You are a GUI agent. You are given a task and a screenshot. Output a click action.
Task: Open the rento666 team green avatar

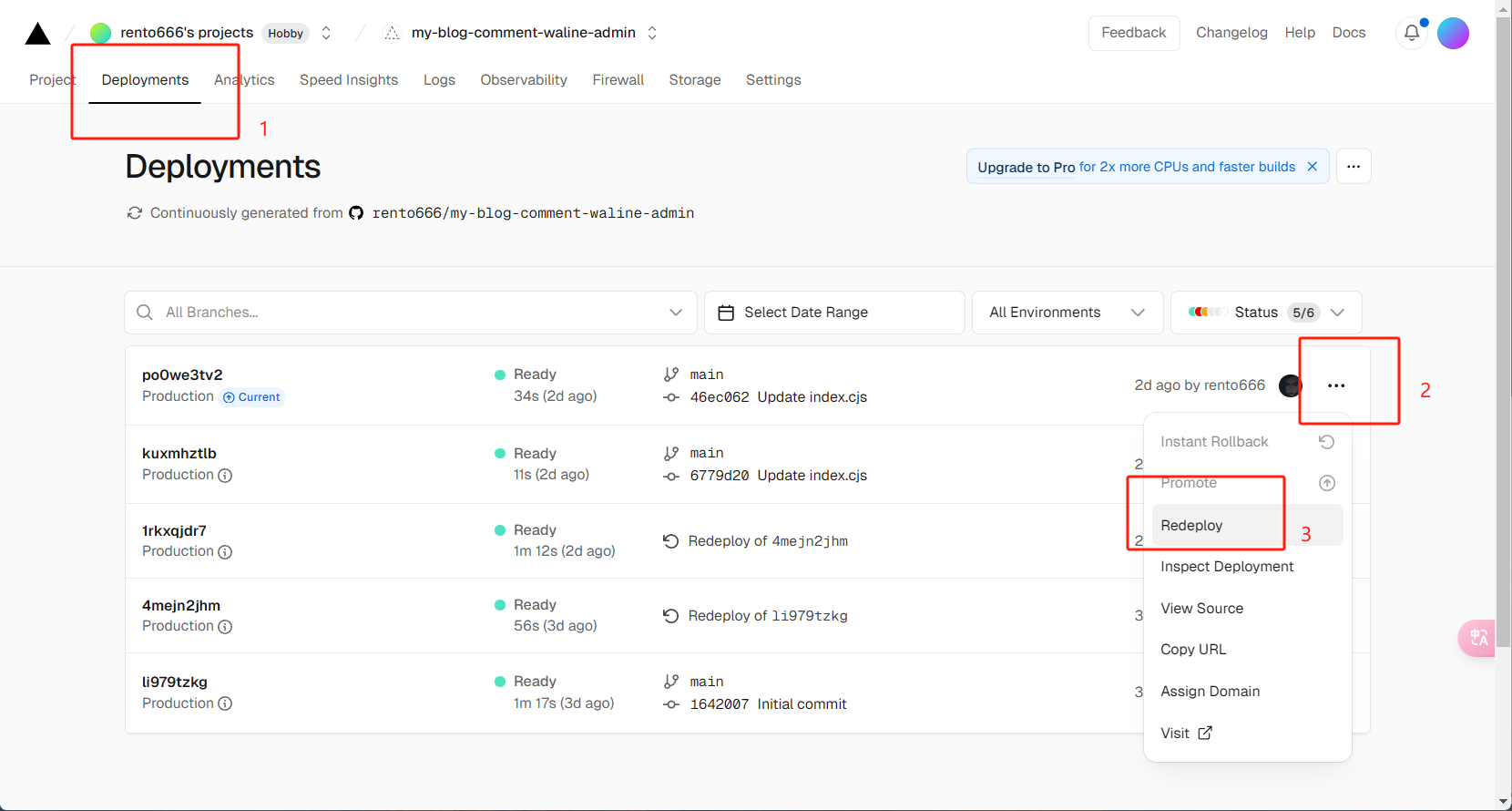point(100,33)
